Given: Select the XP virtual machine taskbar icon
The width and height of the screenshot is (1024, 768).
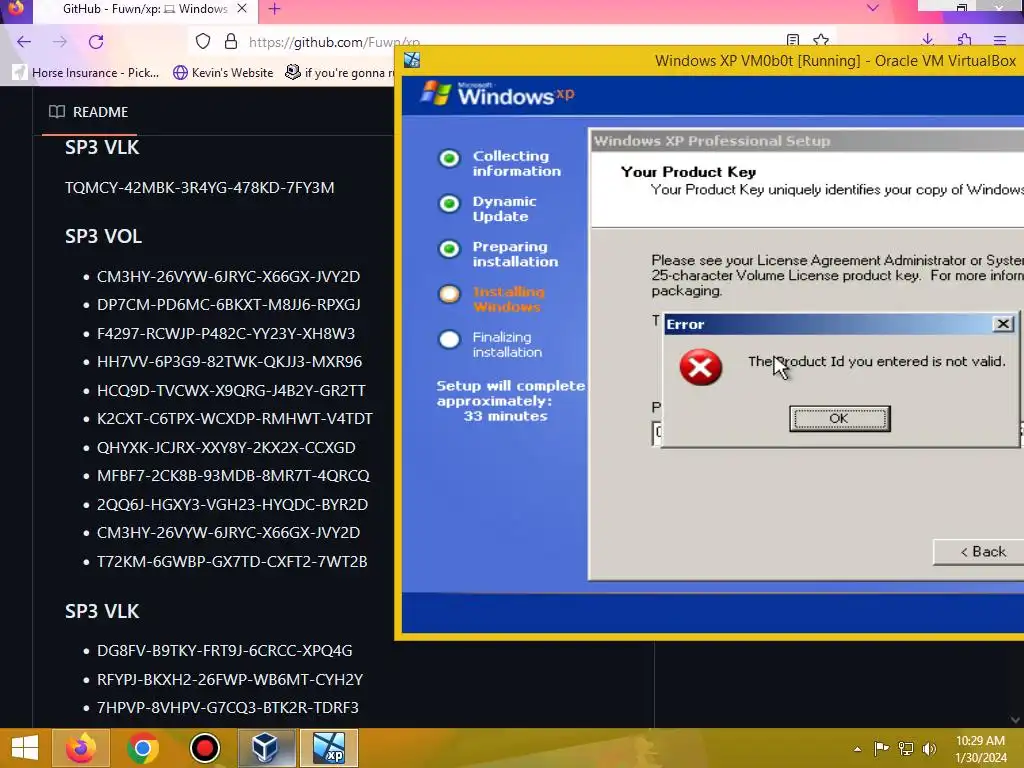Looking at the screenshot, I should (328, 748).
